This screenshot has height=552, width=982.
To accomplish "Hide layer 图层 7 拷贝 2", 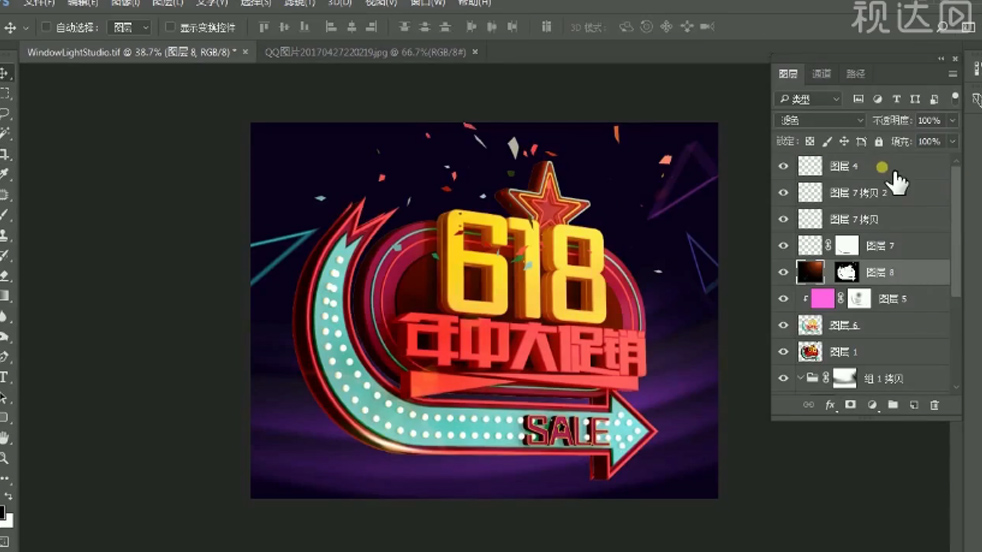I will click(x=783, y=192).
